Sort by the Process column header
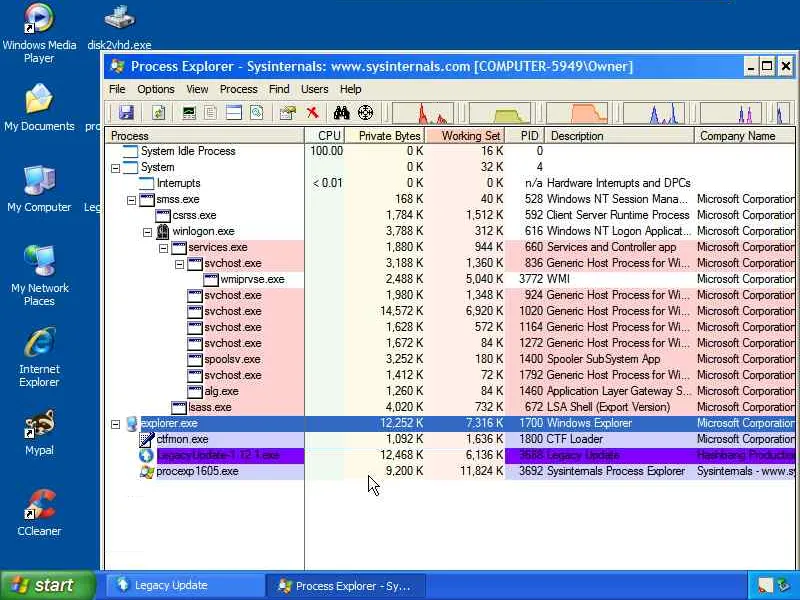Image resolution: width=800 pixels, height=600 pixels. point(204,136)
